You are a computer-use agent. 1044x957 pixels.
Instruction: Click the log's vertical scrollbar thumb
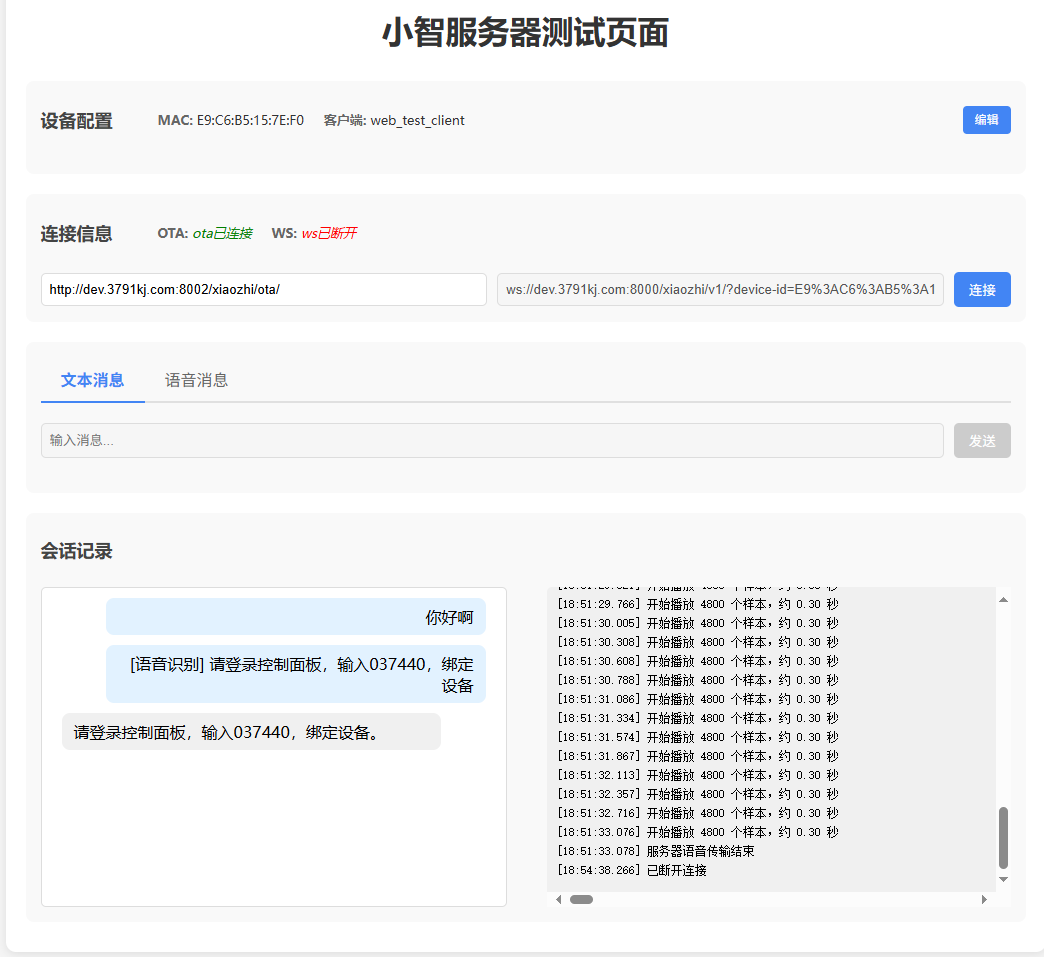1003,837
